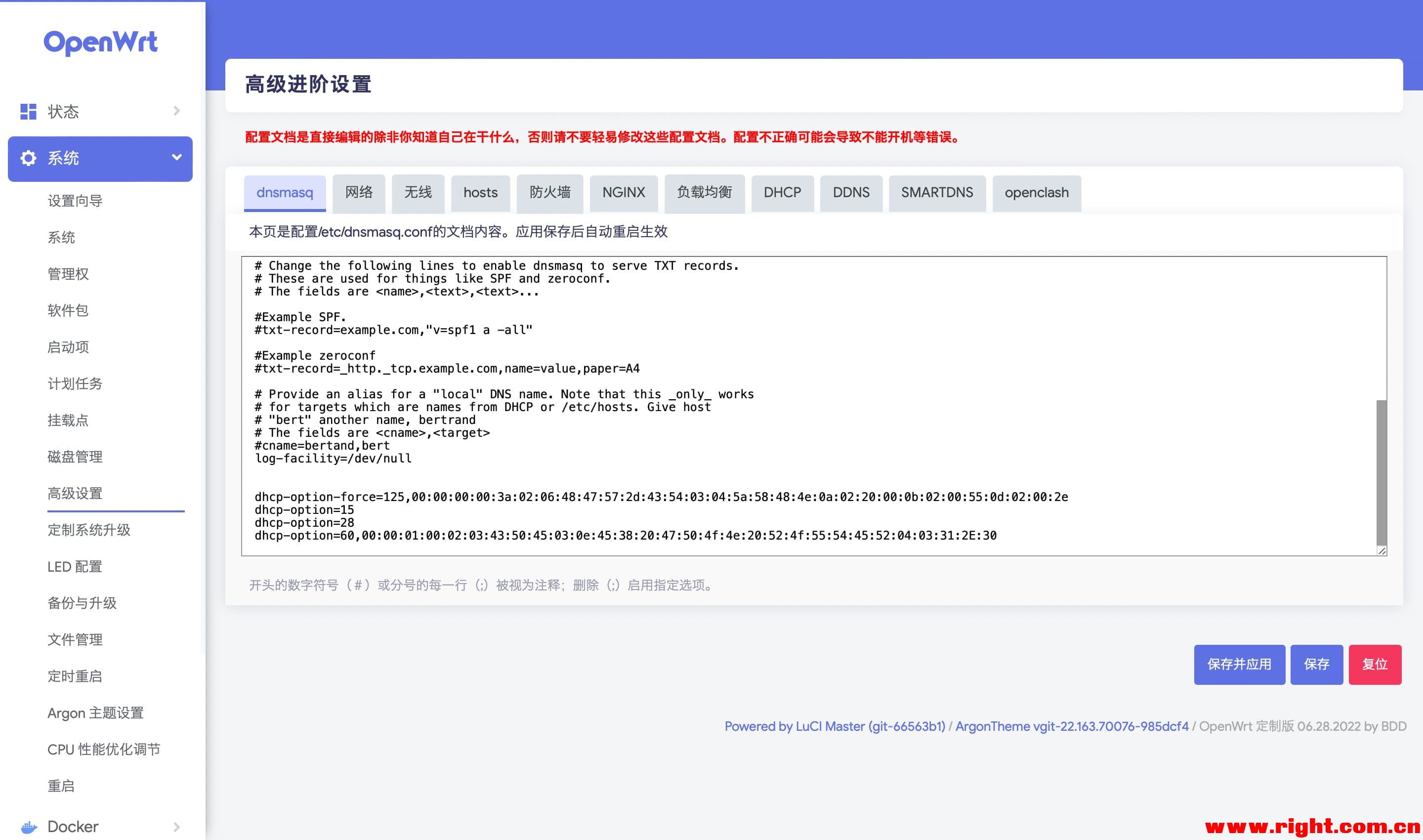Click the Docker menu label
Viewport: 1423px width, 840px height.
pos(73,827)
